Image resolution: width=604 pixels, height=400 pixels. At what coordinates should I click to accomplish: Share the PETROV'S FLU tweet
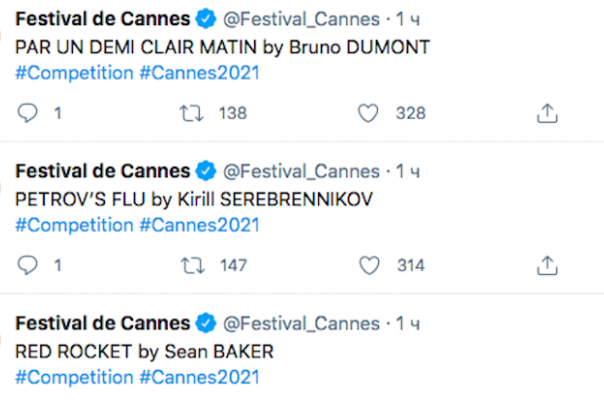[x=547, y=266]
